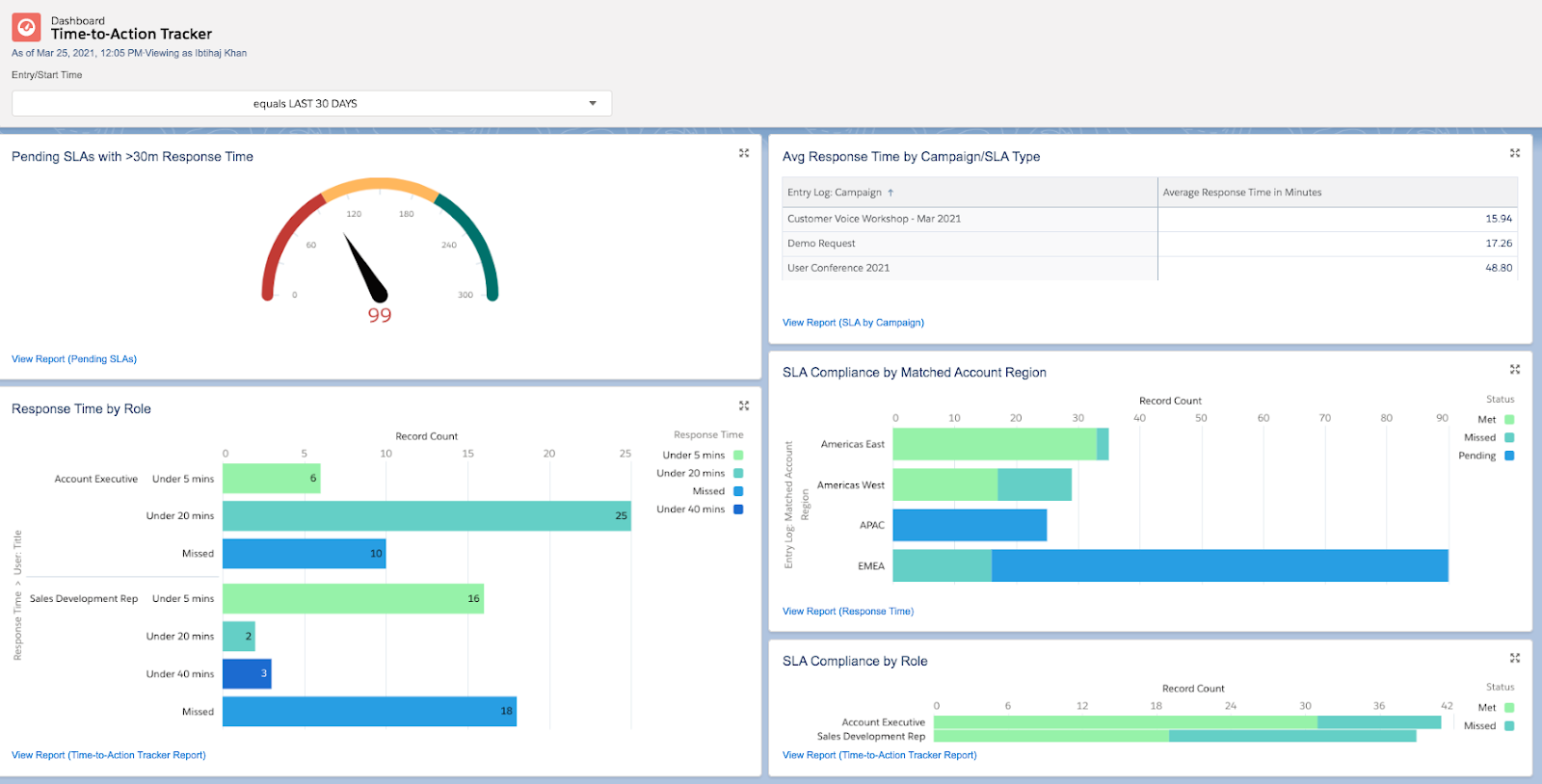
Task: Click Account Executive Under 20 mins bar
Action: [426, 516]
